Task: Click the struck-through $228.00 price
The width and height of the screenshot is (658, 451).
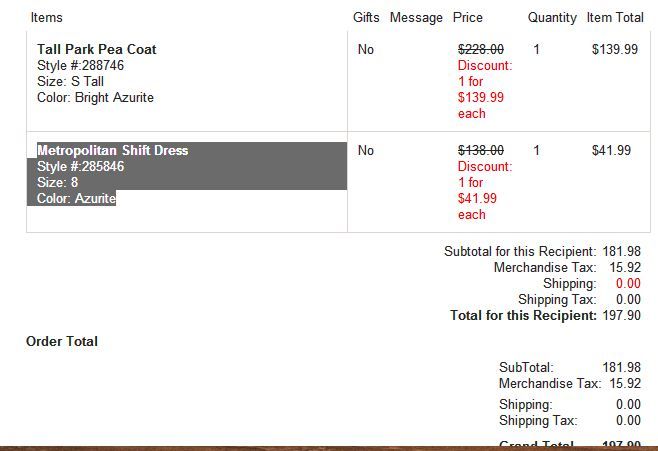Action: 481,49
